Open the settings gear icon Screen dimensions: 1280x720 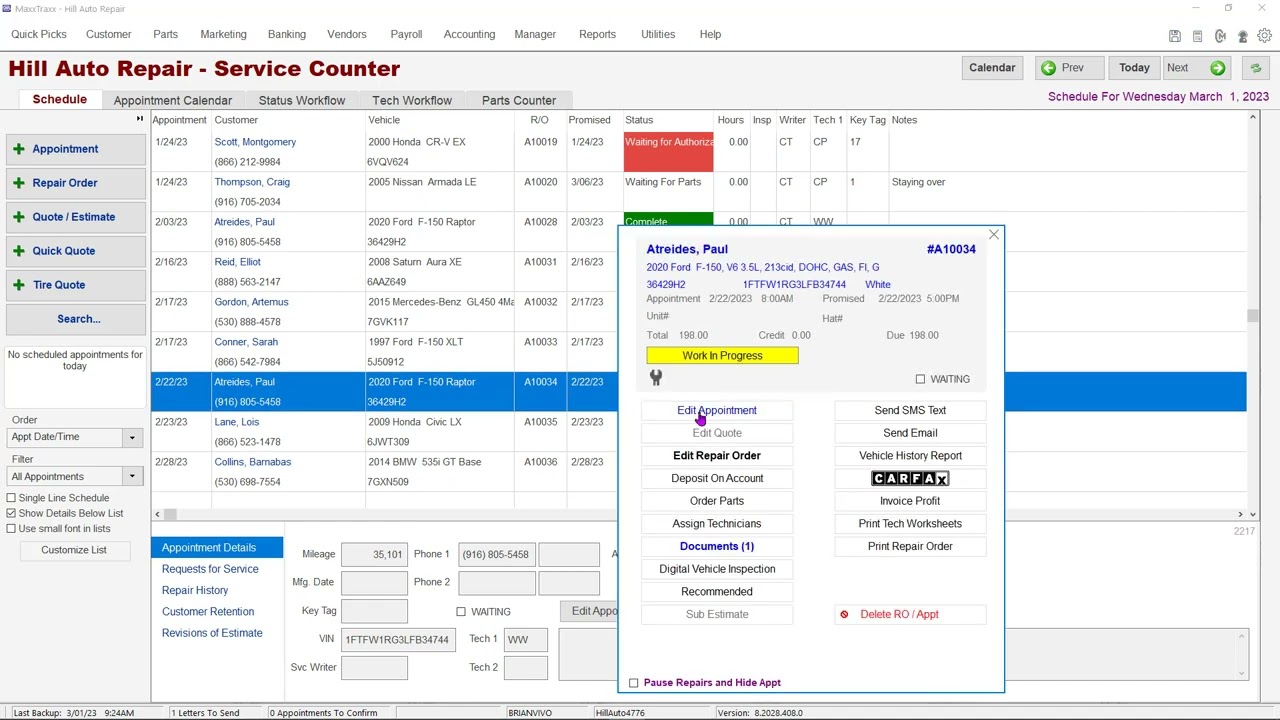click(x=1265, y=36)
